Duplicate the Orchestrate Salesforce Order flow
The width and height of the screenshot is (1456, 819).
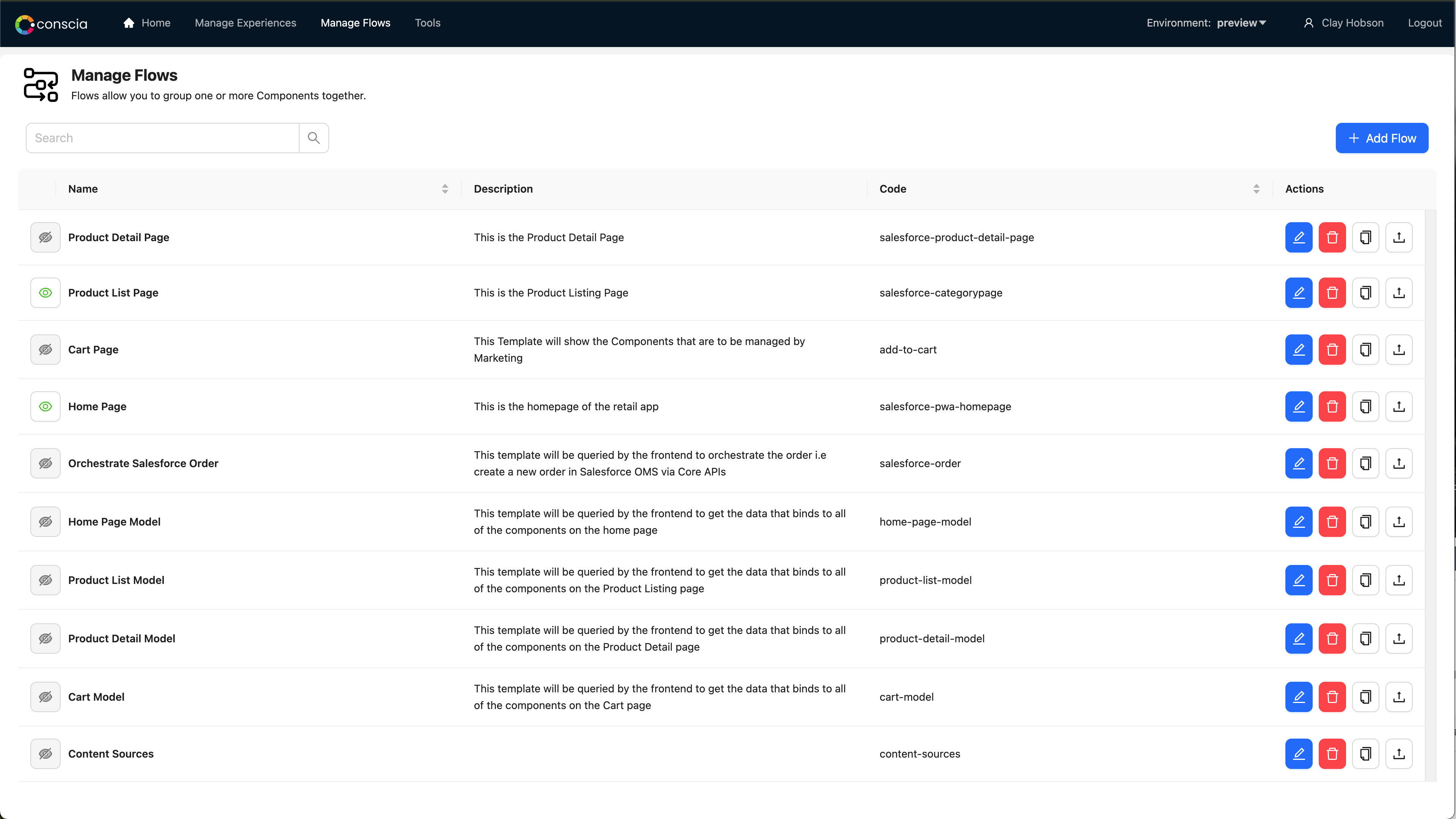[x=1365, y=463]
